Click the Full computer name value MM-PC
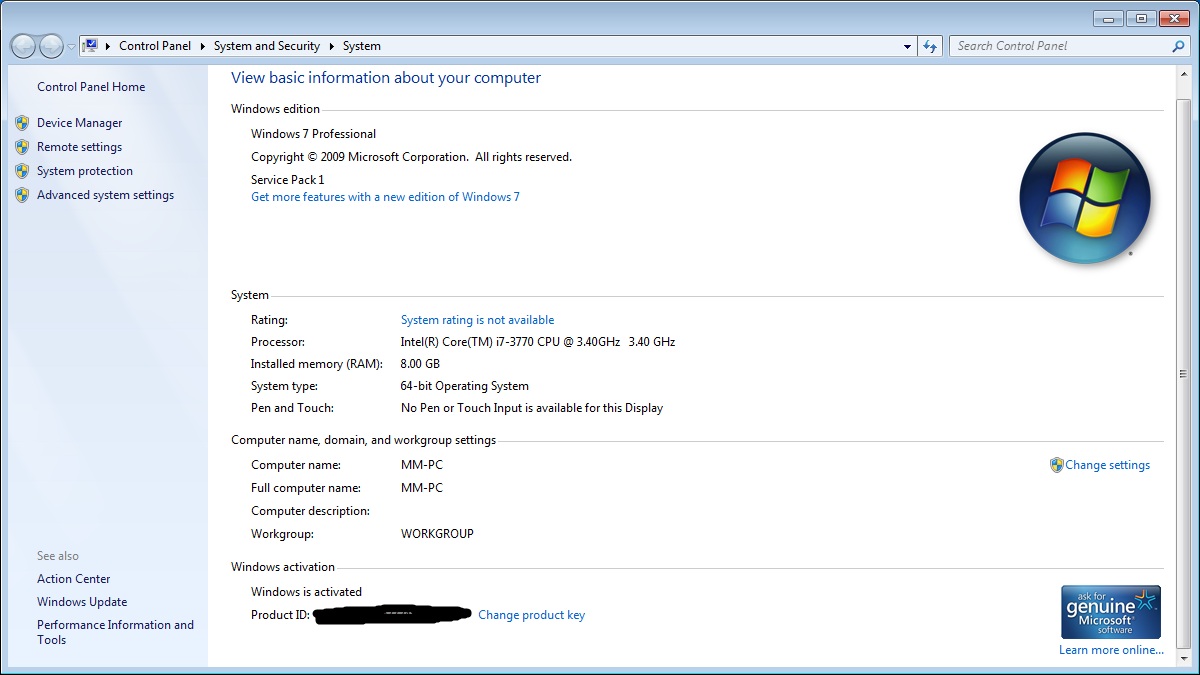The width and height of the screenshot is (1200, 675). pyautogui.click(x=422, y=488)
